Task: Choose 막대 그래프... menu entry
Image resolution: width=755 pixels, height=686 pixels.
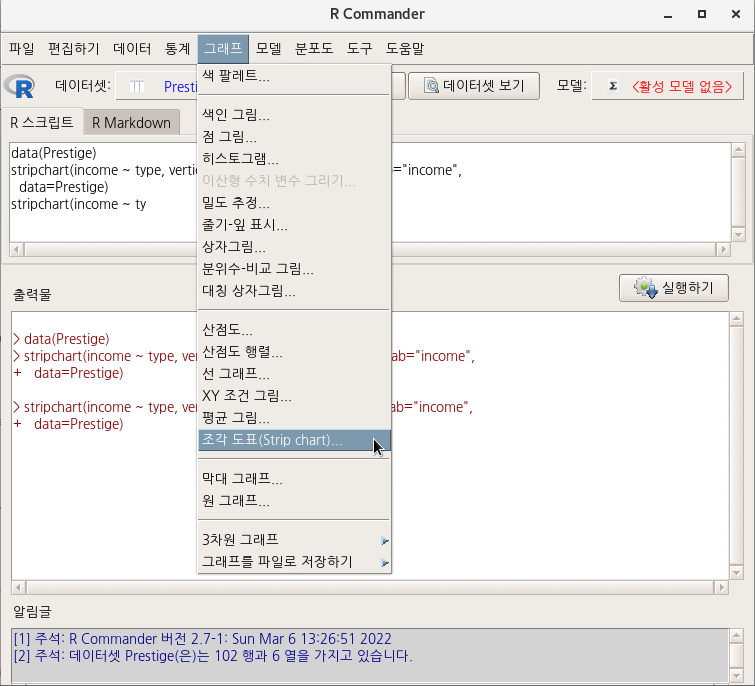Action: click(x=294, y=479)
